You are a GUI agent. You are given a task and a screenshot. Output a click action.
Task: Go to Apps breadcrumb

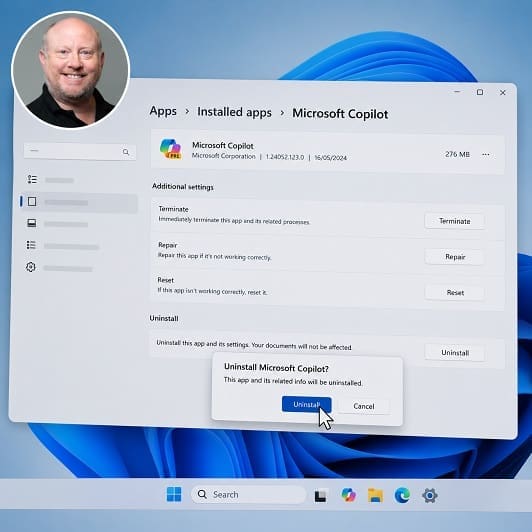click(163, 111)
